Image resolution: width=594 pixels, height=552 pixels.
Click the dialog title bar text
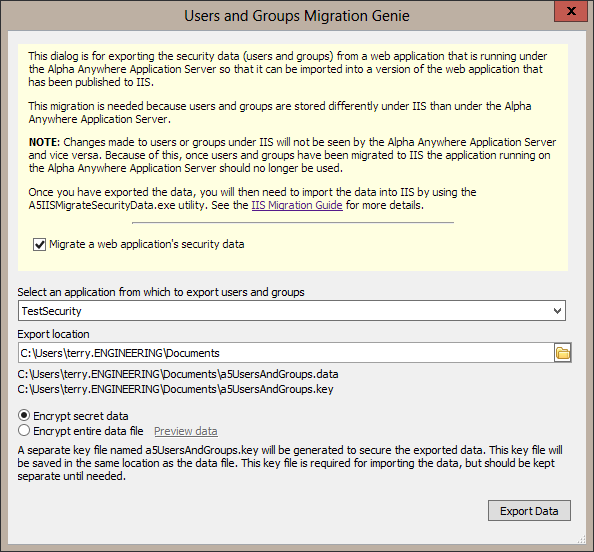(x=297, y=16)
